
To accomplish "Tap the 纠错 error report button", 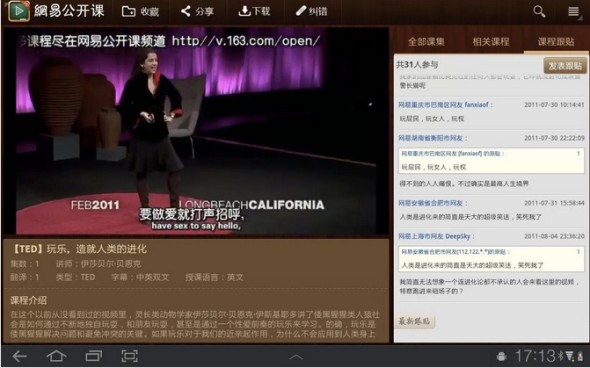I will point(312,11).
